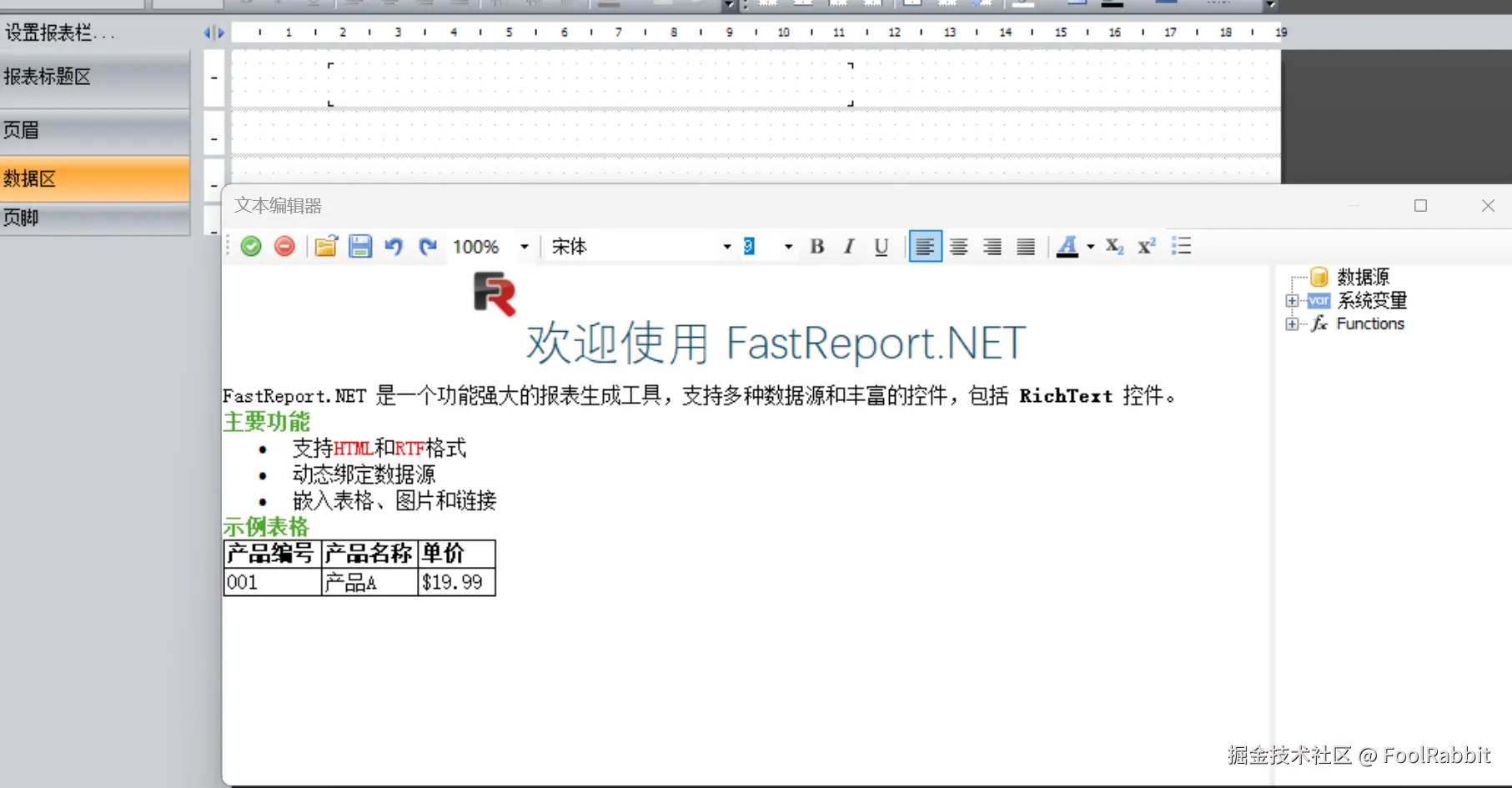Click the table header cell 单价
Viewport: 1512px width, 788px height.
tap(457, 554)
